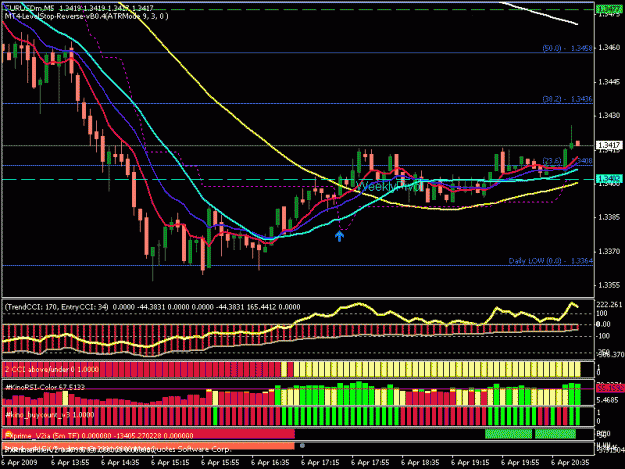The height and width of the screenshot is (469, 625).
Task: Click '6 Apr 17:55' on the time axis
Action: pos(370,463)
